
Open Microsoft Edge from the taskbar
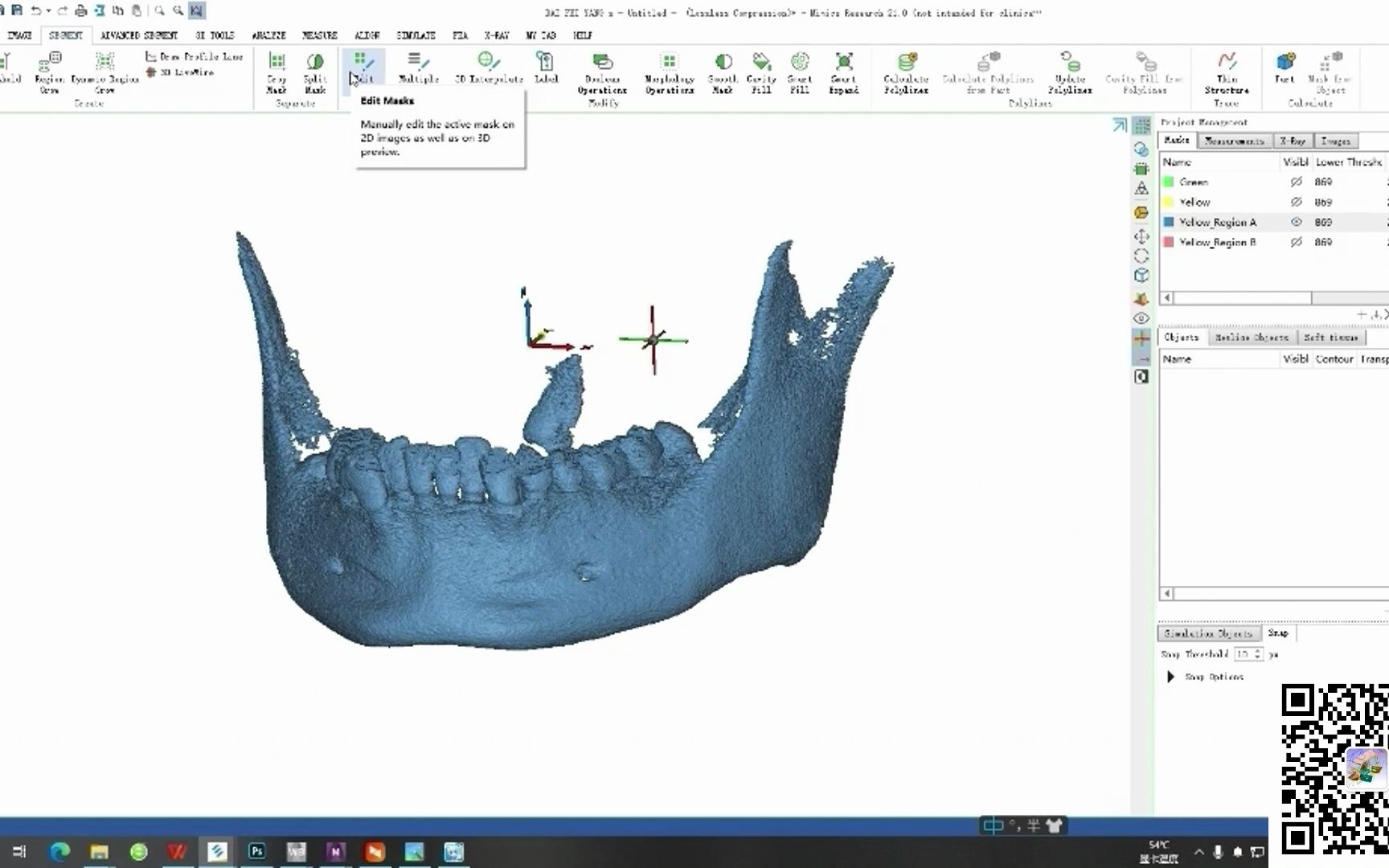click(x=60, y=851)
